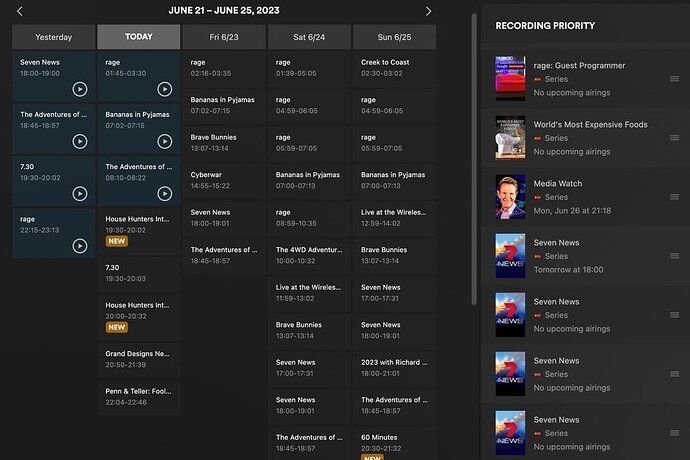Image resolution: width=690 pixels, height=460 pixels.
Task: Open Grand Designs Ne... 20:50-21:39 entry
Action: tap(139, 360)
